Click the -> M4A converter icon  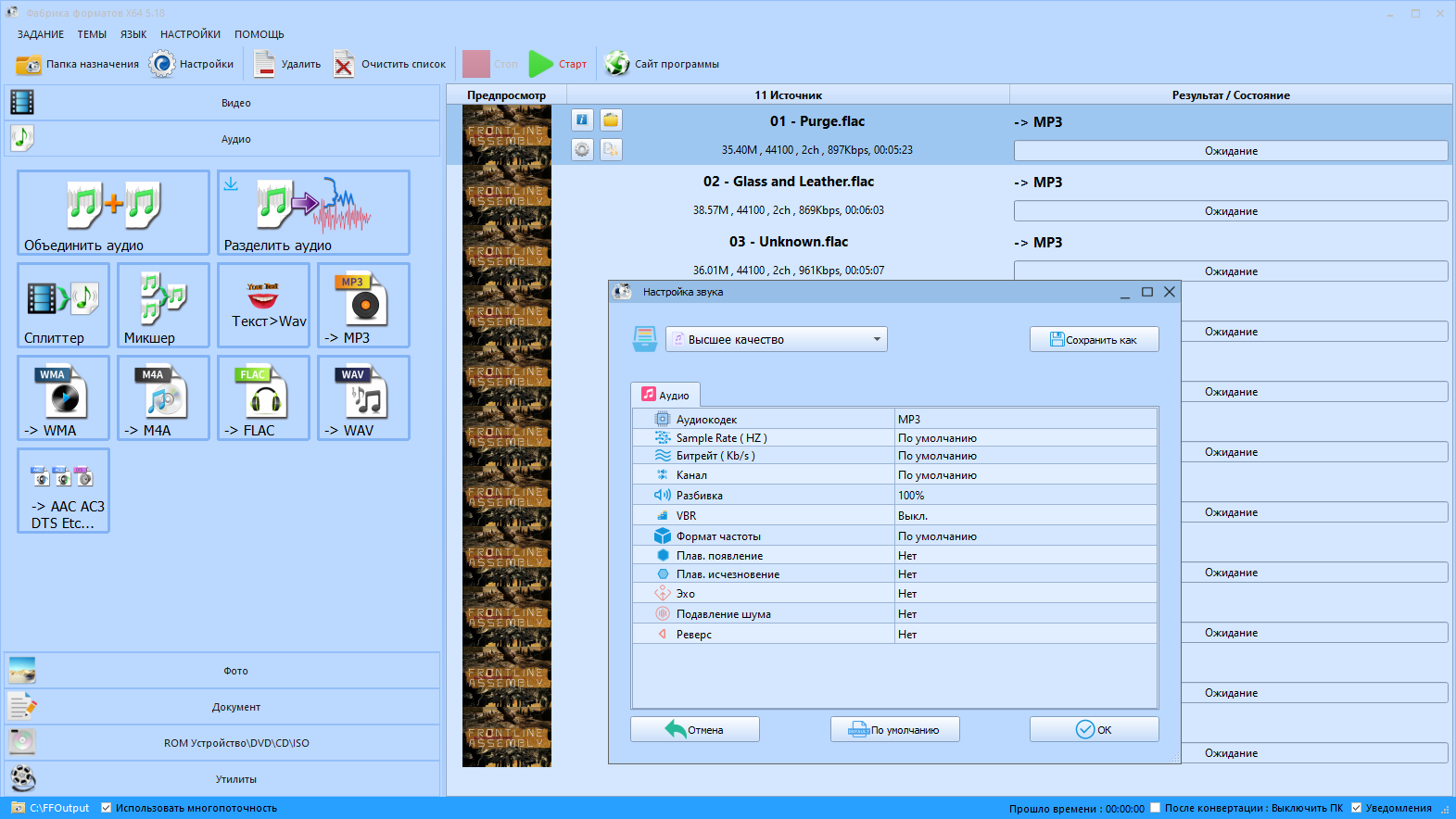pos(163,397)
